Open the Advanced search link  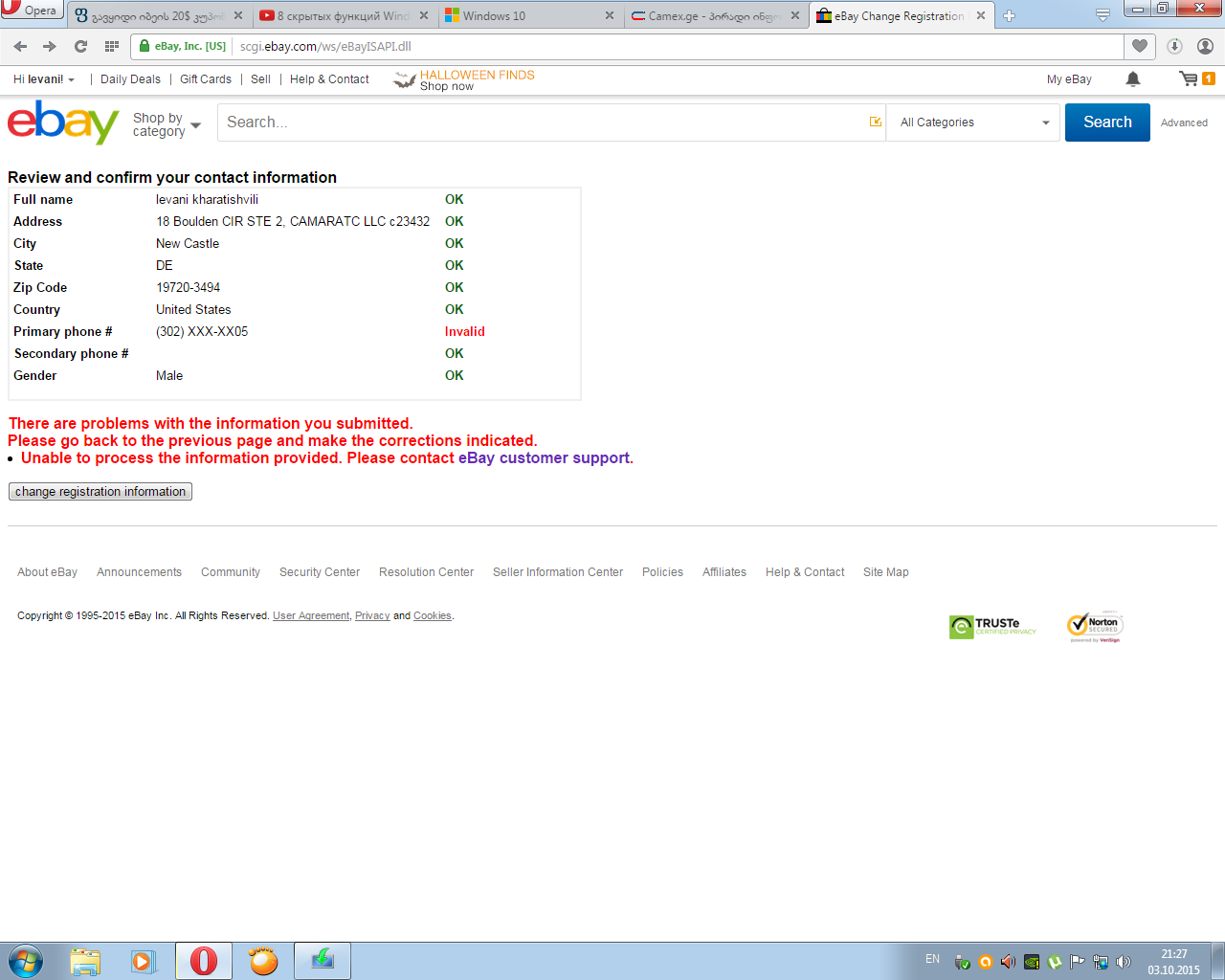click(1184, 122)
